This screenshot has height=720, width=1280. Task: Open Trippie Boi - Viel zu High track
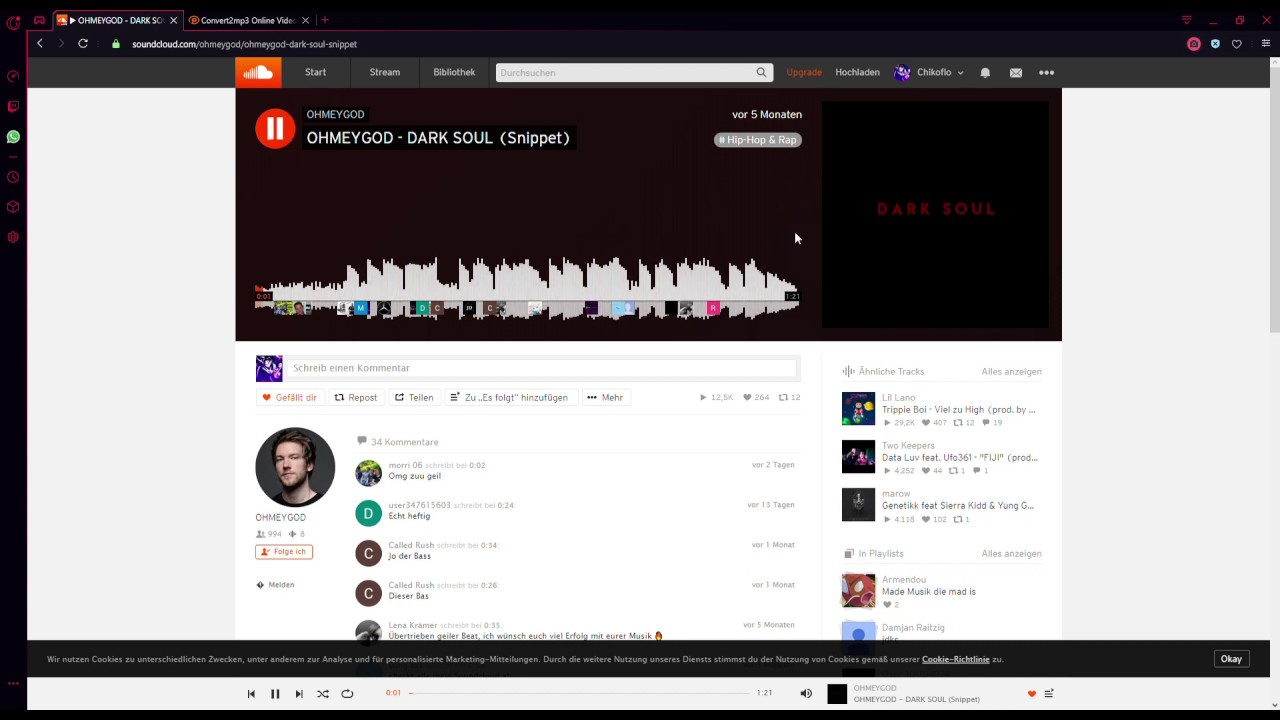[x=958, y=410]
